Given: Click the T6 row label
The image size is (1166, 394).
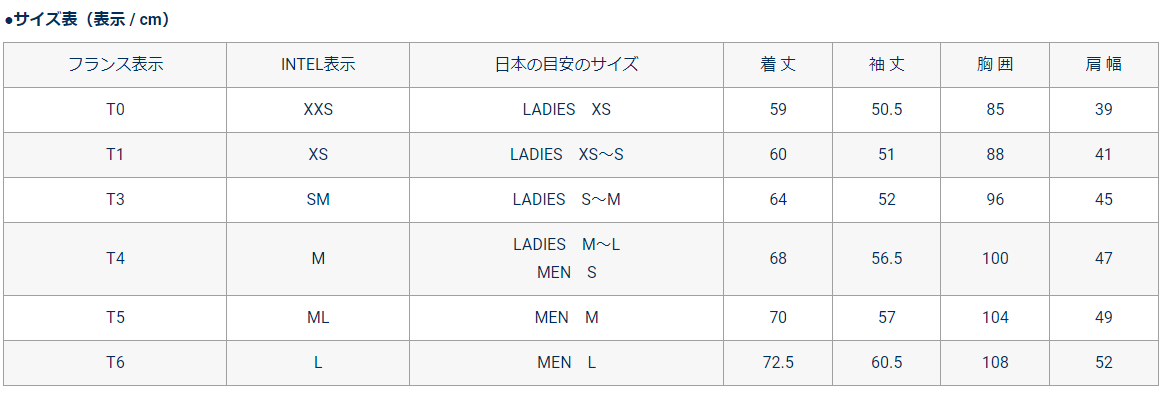Looking at the screenshot, I should (115, 363).
